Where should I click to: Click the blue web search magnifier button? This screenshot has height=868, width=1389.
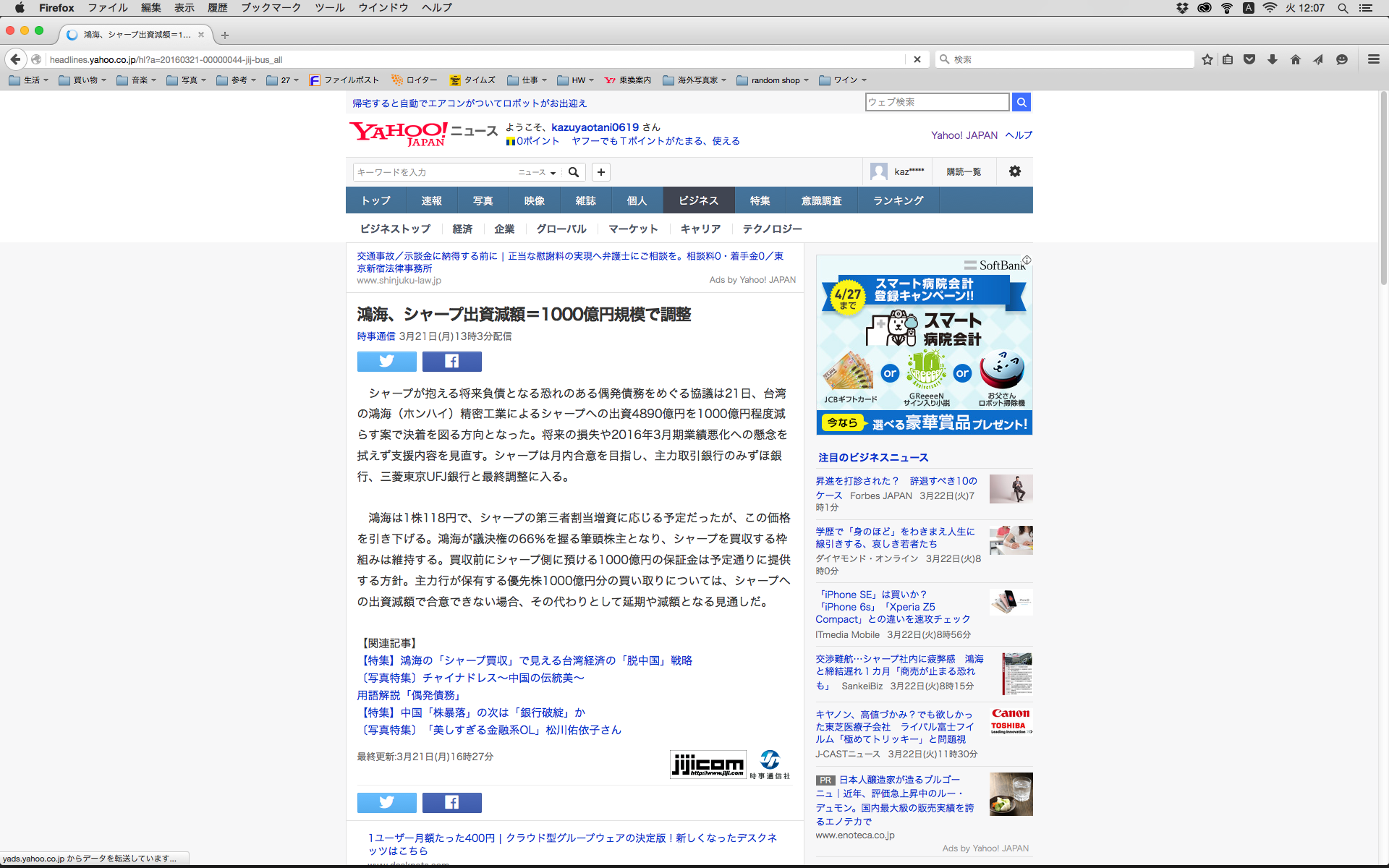(1021, 102)
